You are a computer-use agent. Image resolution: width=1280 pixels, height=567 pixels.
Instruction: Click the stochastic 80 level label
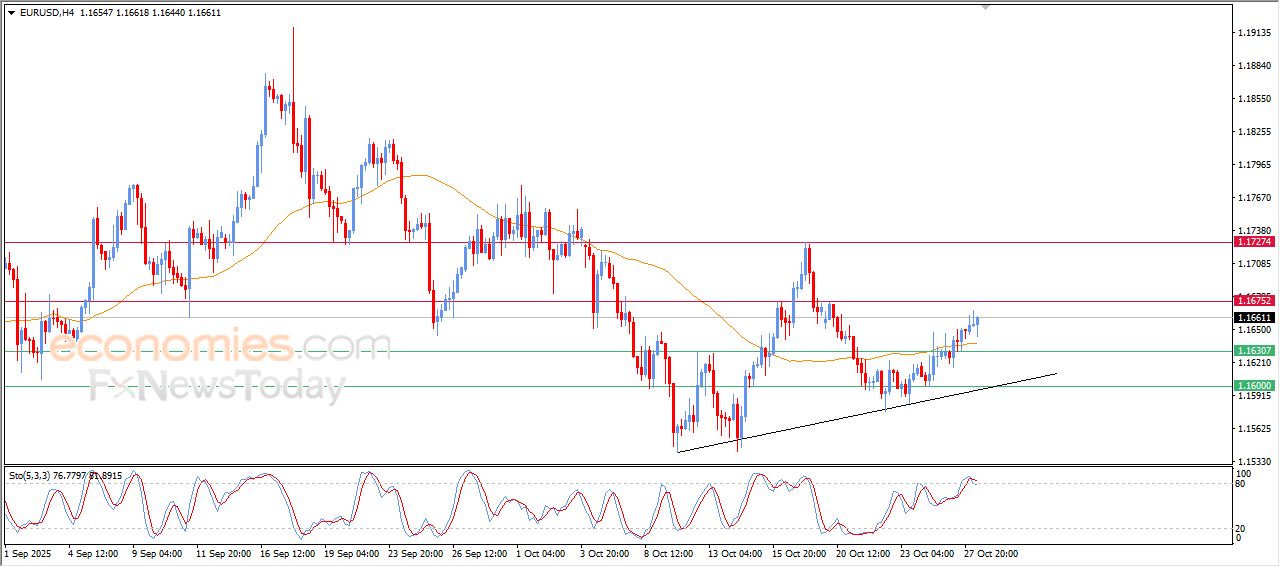(1241, 484)
